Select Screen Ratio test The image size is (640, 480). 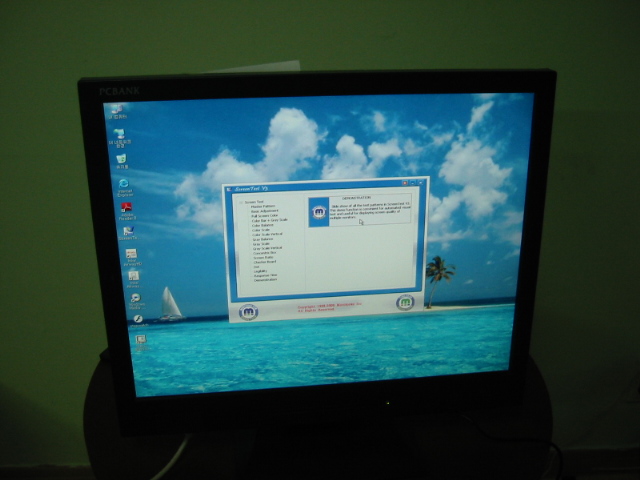[x=263, y=258]
